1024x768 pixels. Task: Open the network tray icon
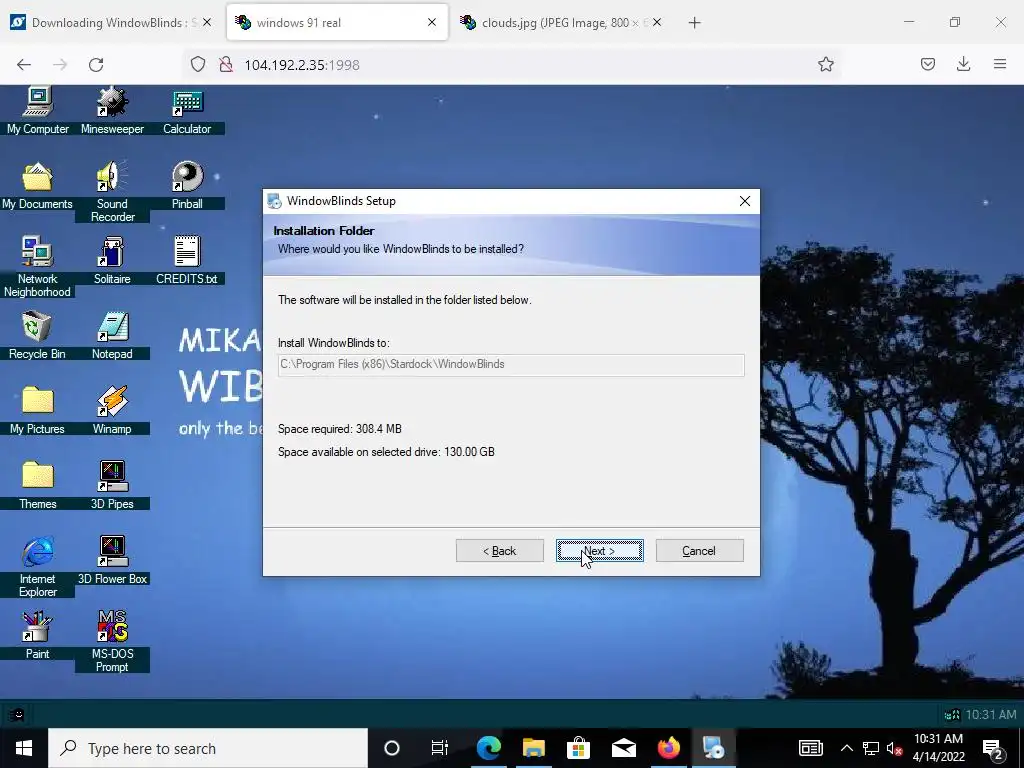pyautogui.click(x=871, y=748)
